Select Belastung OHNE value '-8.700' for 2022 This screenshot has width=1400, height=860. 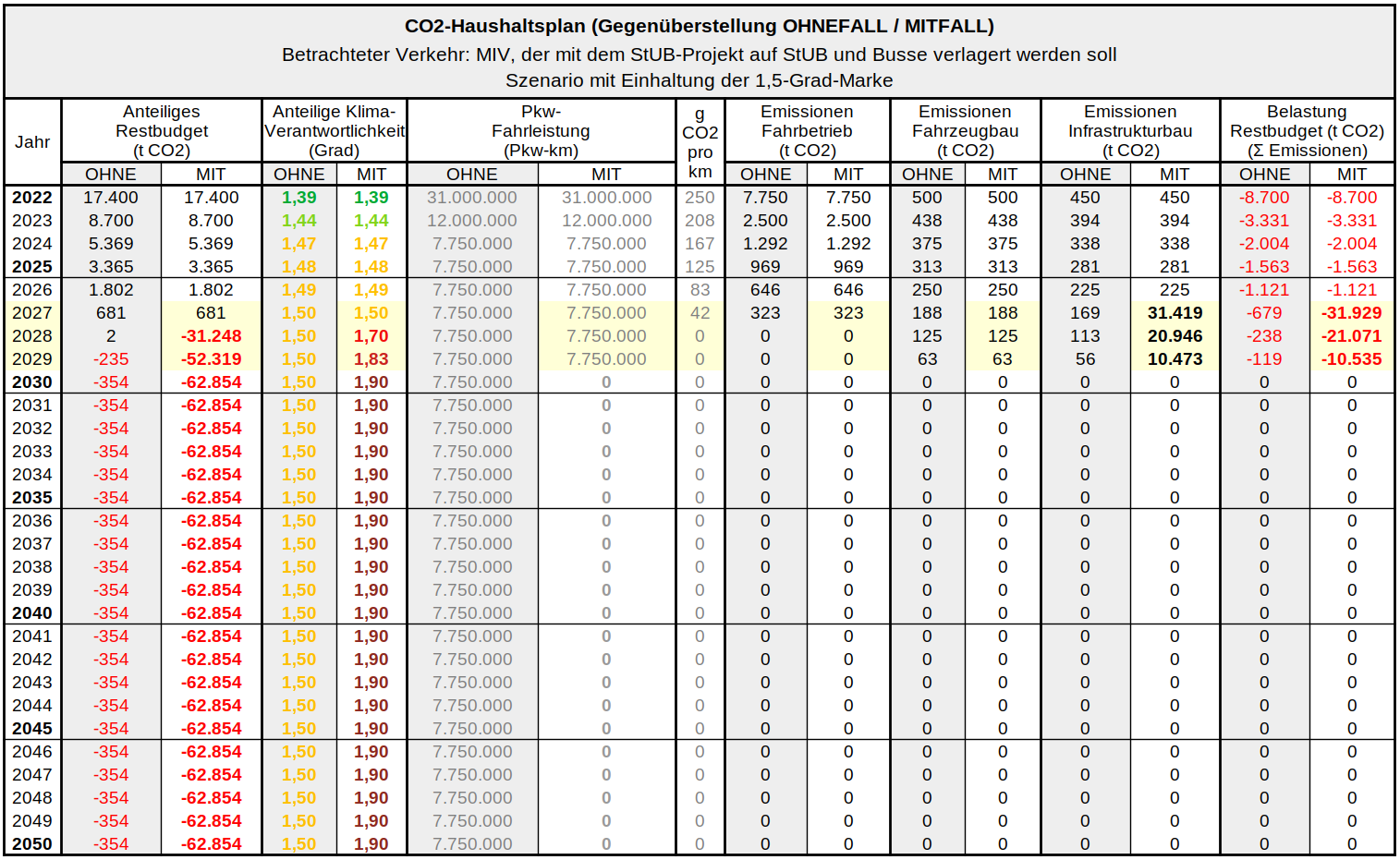[1264, 198]
